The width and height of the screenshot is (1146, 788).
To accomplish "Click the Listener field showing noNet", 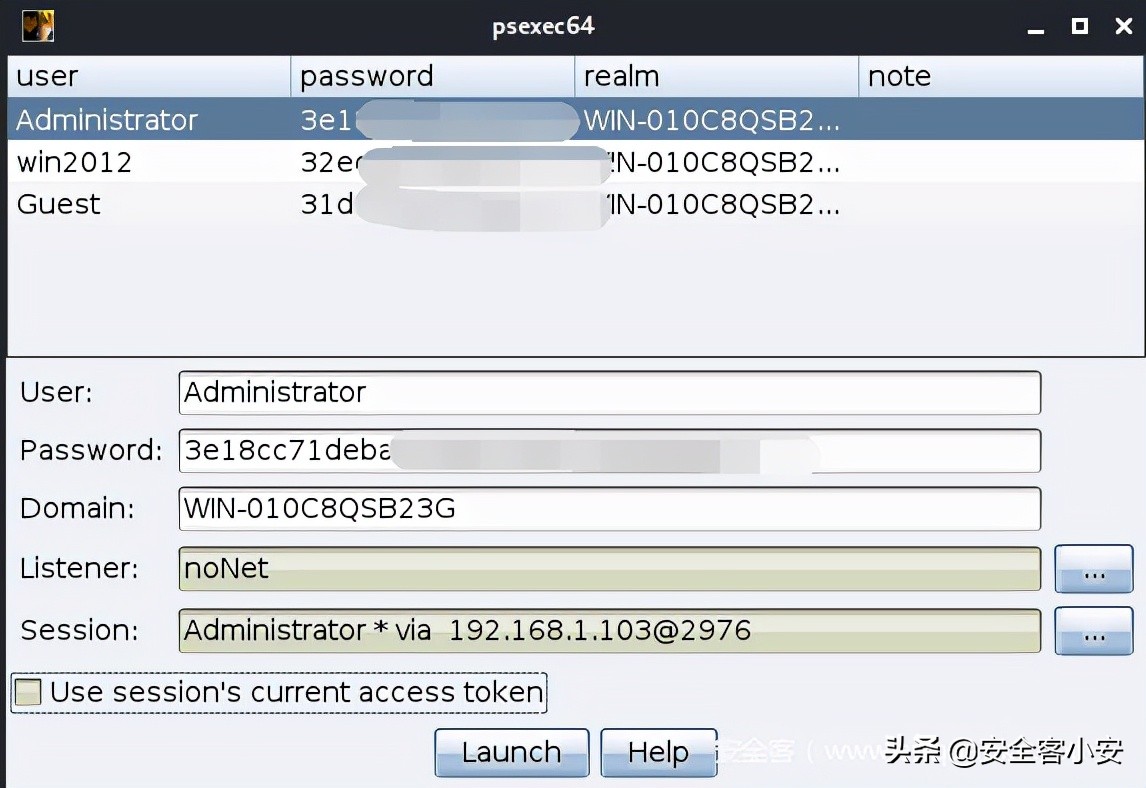I will tap(609, 569).
